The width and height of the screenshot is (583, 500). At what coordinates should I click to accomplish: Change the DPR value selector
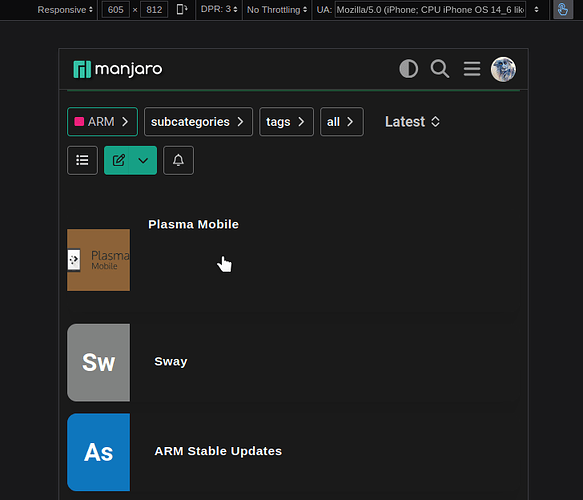(219, 9)
